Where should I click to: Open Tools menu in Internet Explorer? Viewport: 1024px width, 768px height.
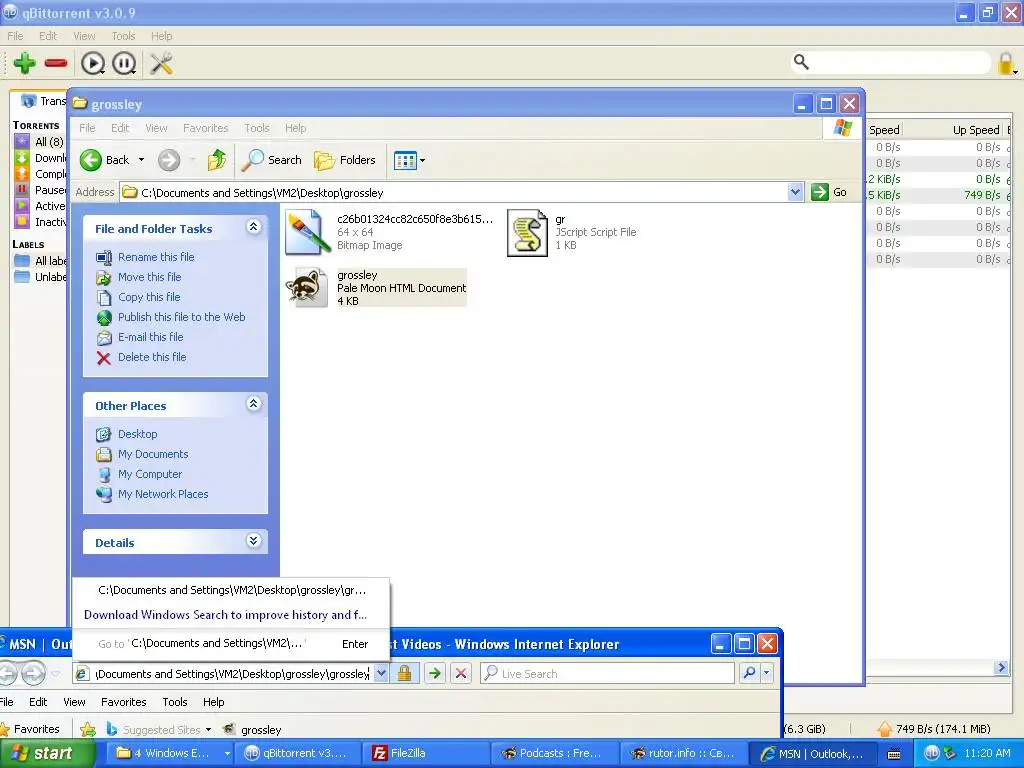pyautogui.click(x=174, y=702)
